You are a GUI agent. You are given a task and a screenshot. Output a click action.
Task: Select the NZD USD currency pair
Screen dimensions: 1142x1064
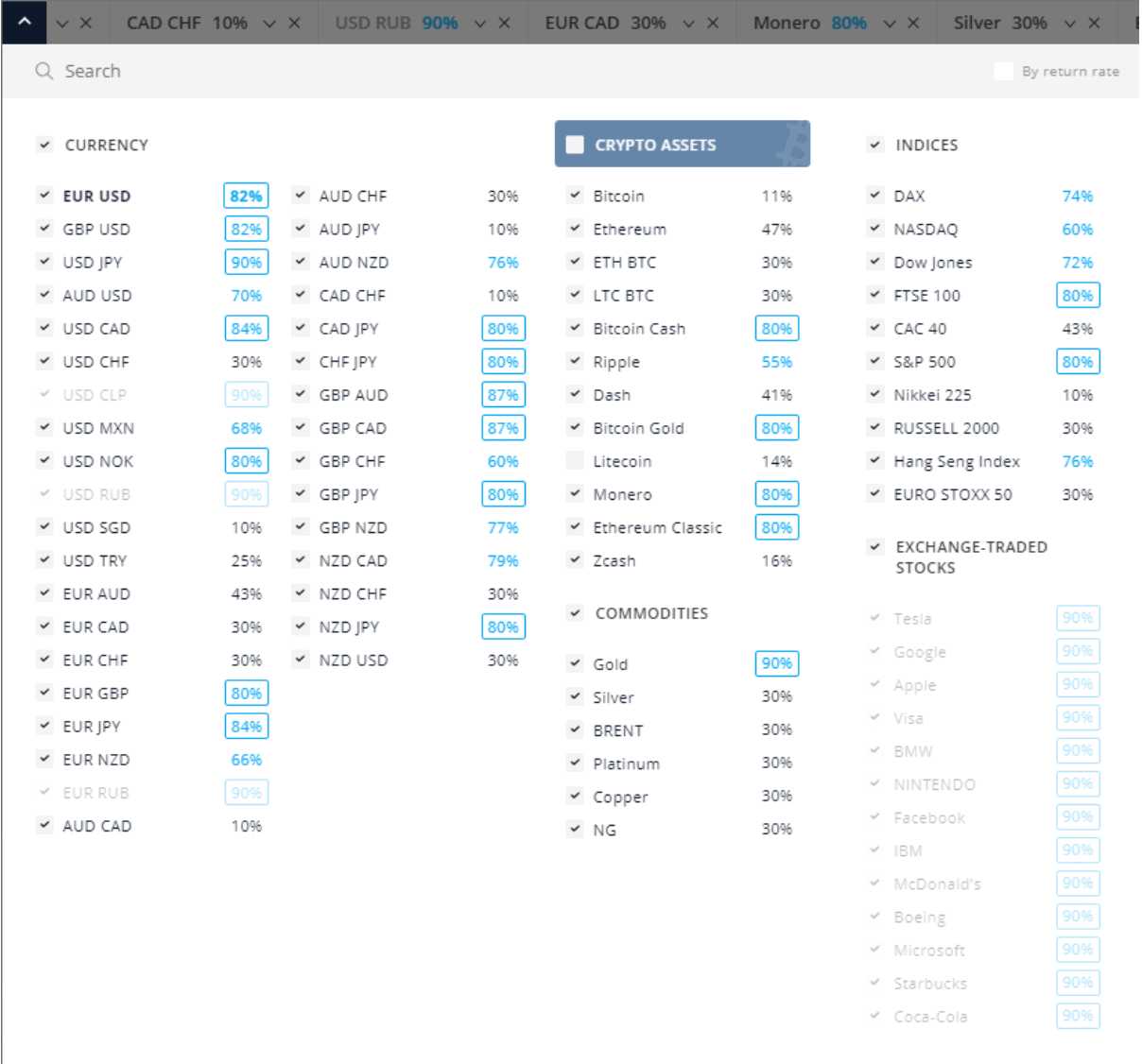pyautogui.click(x=354, y=661)
